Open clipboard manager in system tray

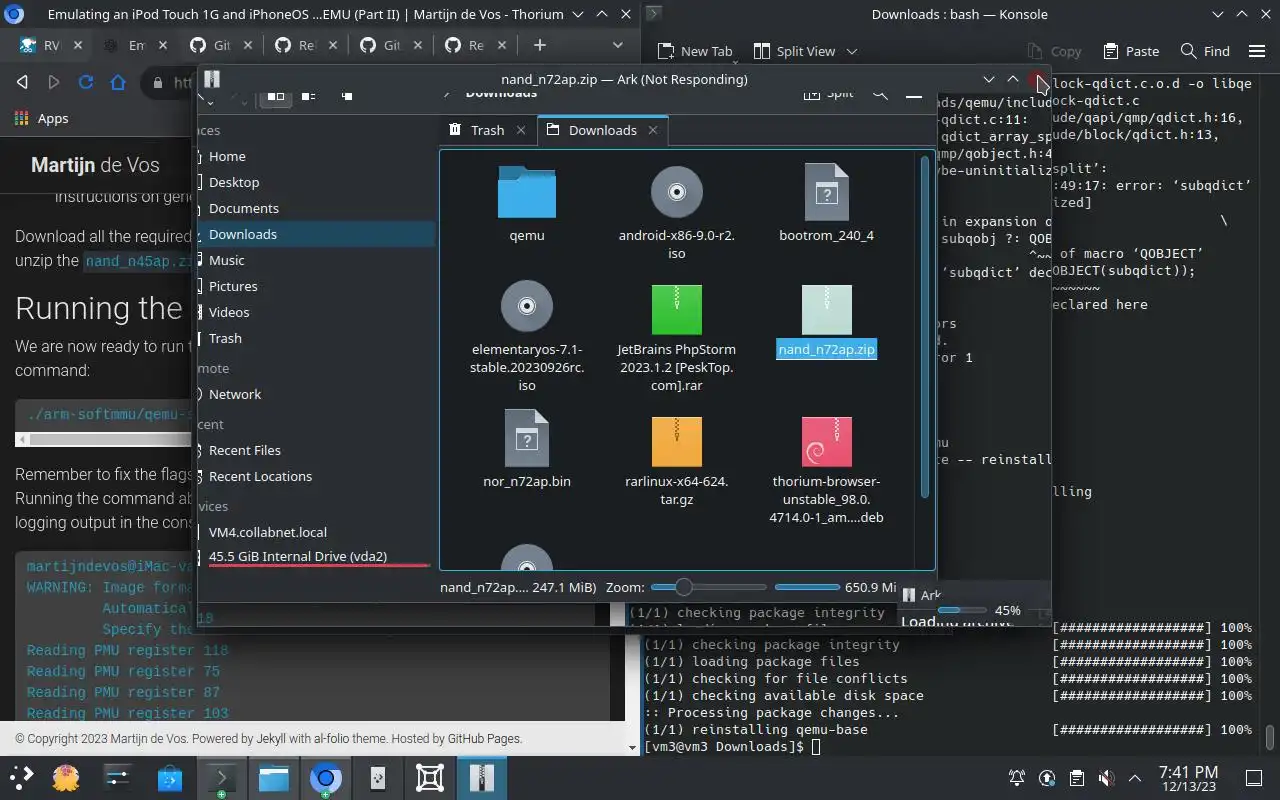(x=1076, y=778)
